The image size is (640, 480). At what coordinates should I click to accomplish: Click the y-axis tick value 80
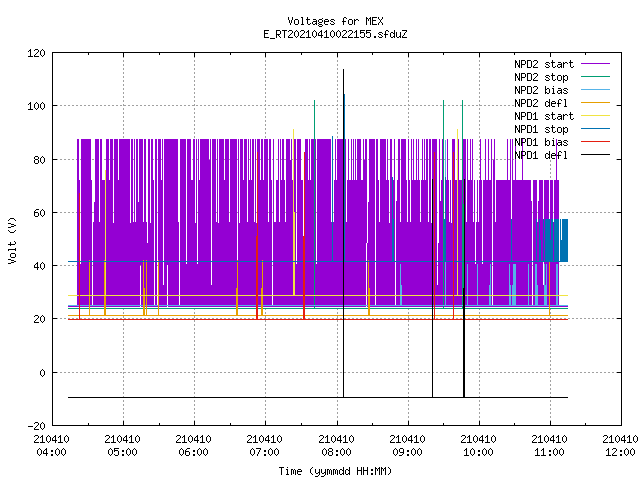pos(39,160)
